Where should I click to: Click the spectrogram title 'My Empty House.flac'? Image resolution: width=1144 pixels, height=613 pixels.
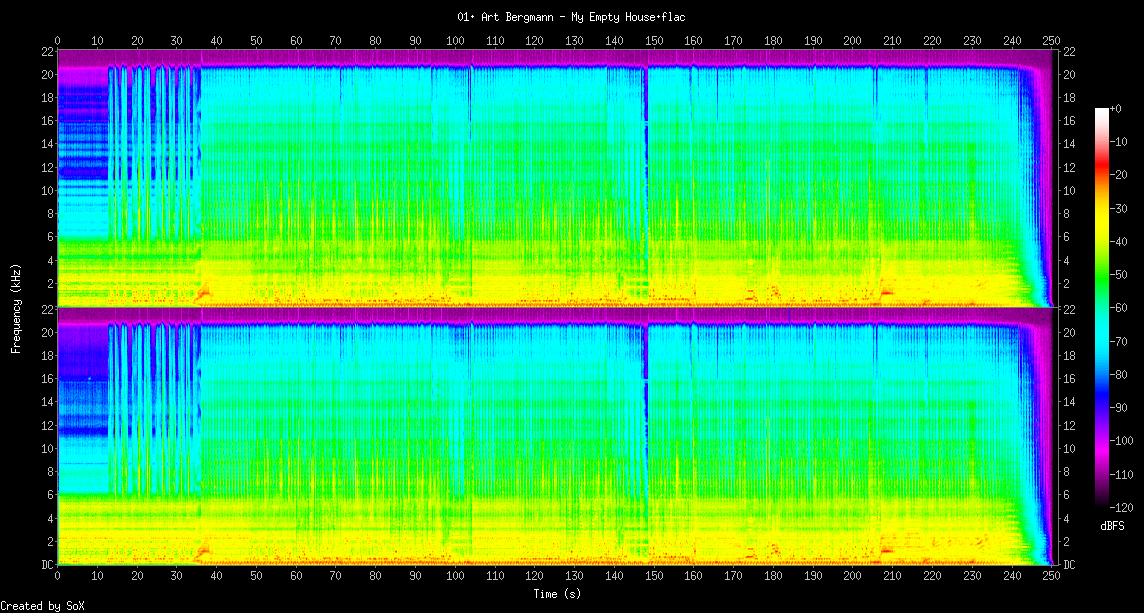pos(571,17)
